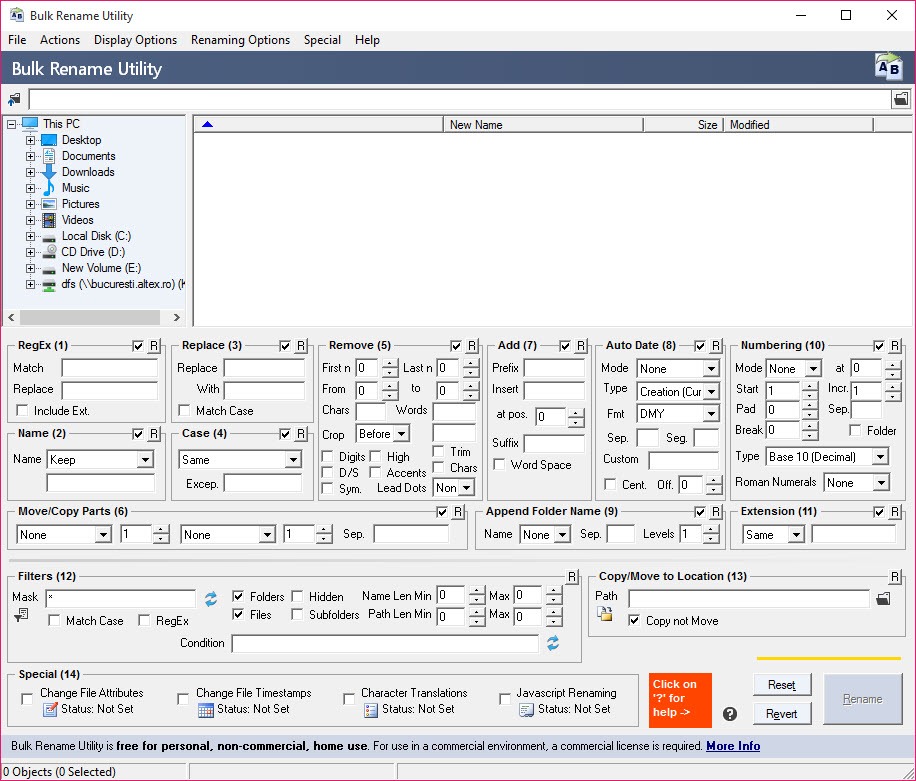Open the Crop Before dropdown
This screenshot has width=916, height=781.
(x=401, y=434)
